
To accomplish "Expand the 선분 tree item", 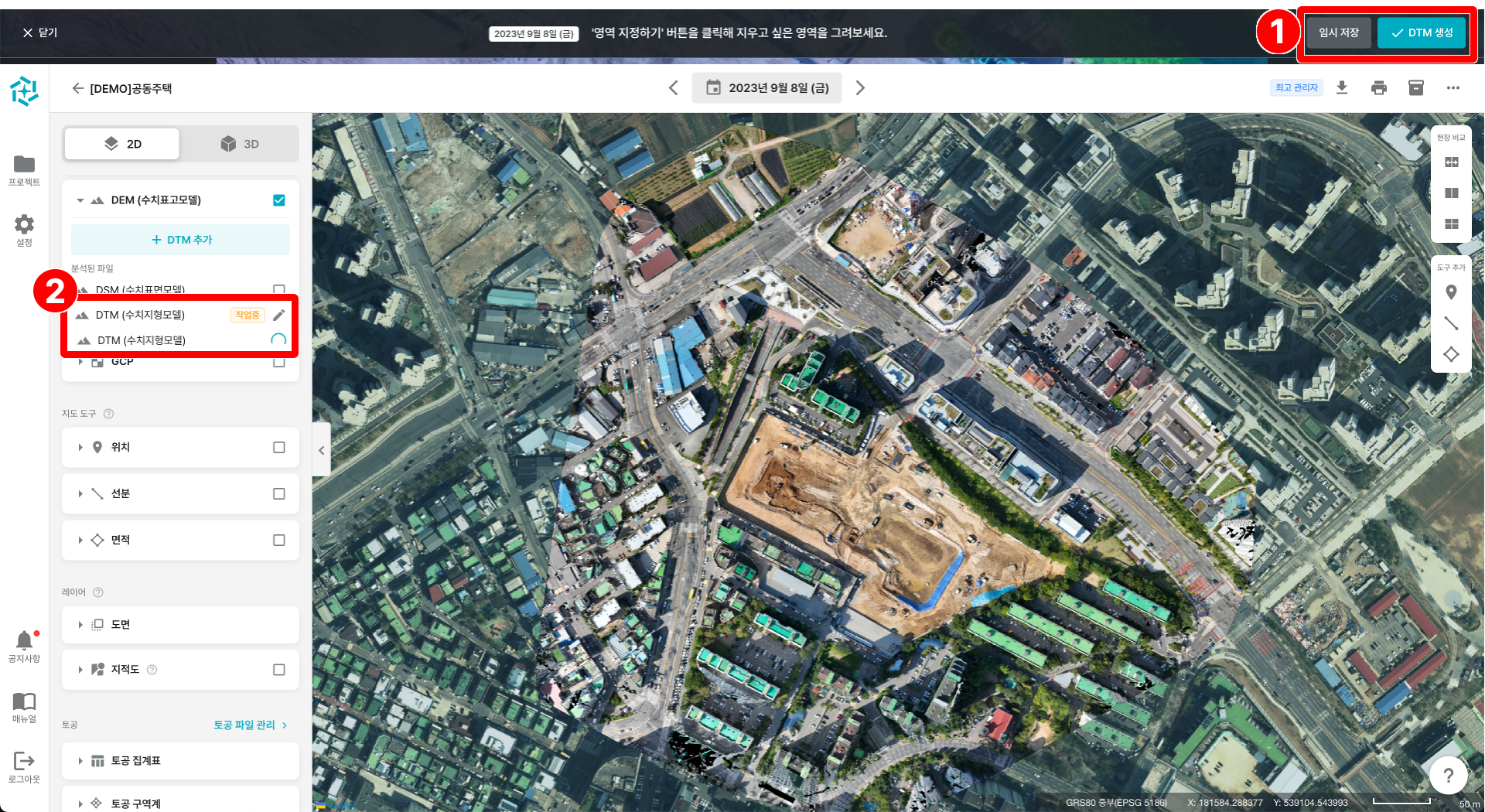I will click(80, 494).
